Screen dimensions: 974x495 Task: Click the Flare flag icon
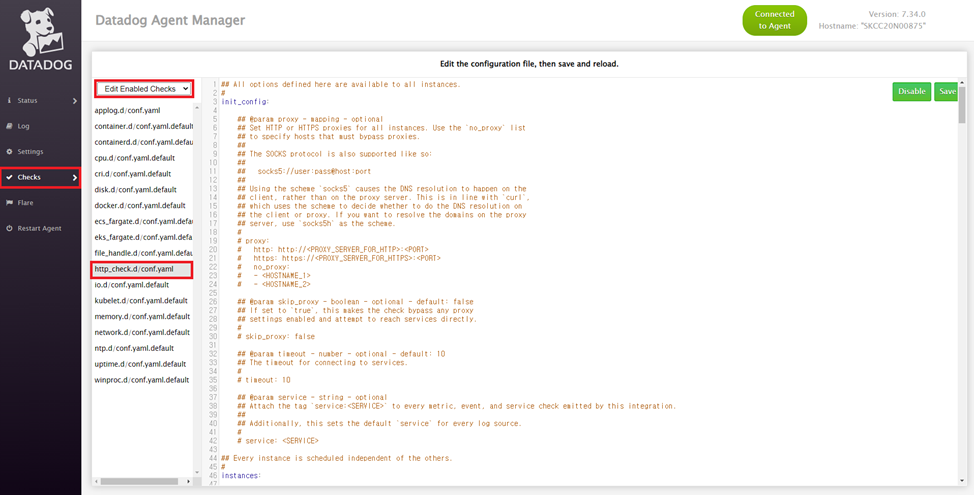9,203
